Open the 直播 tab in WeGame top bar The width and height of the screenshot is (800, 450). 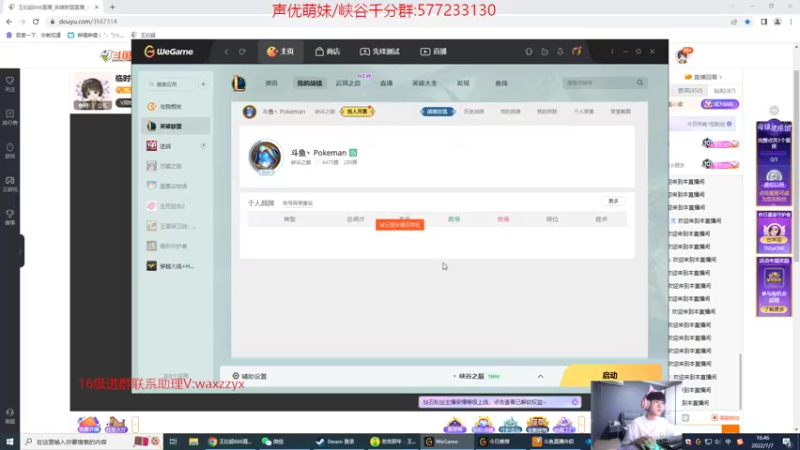pos(434,52)
